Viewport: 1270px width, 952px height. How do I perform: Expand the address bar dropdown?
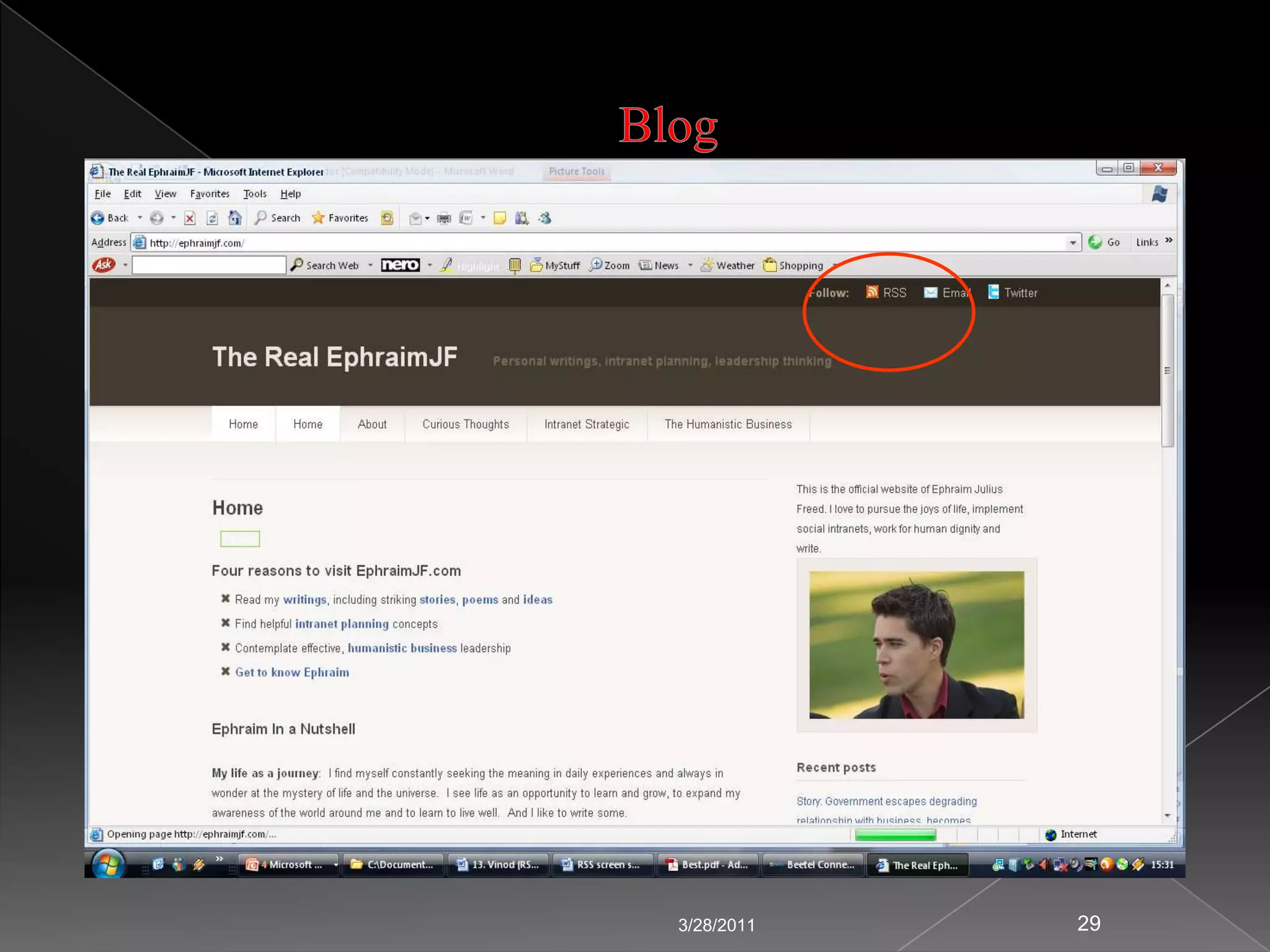(x=1073, y=243)
